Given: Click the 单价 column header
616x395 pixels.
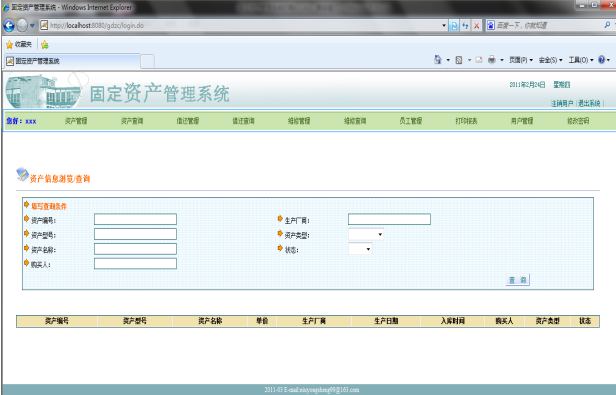Looking at the screenshot, I should 262,321.
